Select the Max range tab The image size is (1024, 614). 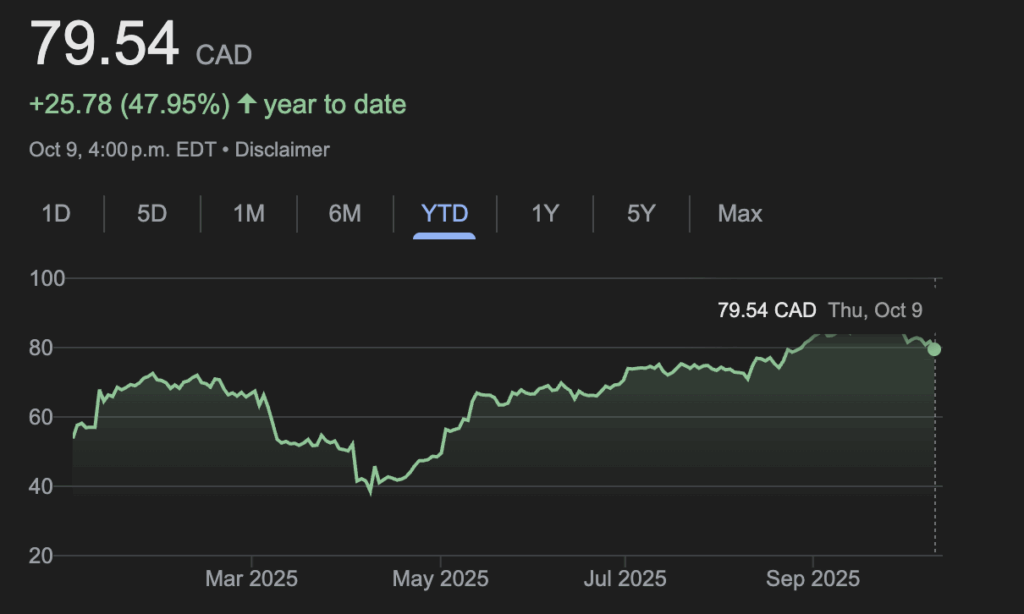point(740,213)
